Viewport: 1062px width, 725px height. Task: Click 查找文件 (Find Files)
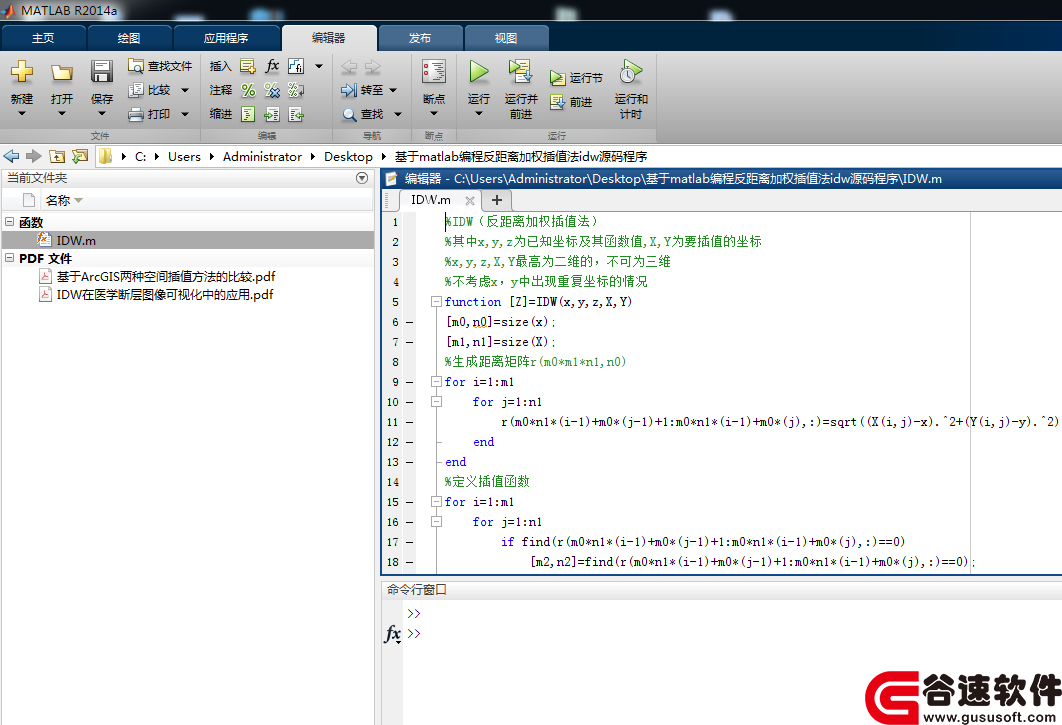(x=161, y=66)
